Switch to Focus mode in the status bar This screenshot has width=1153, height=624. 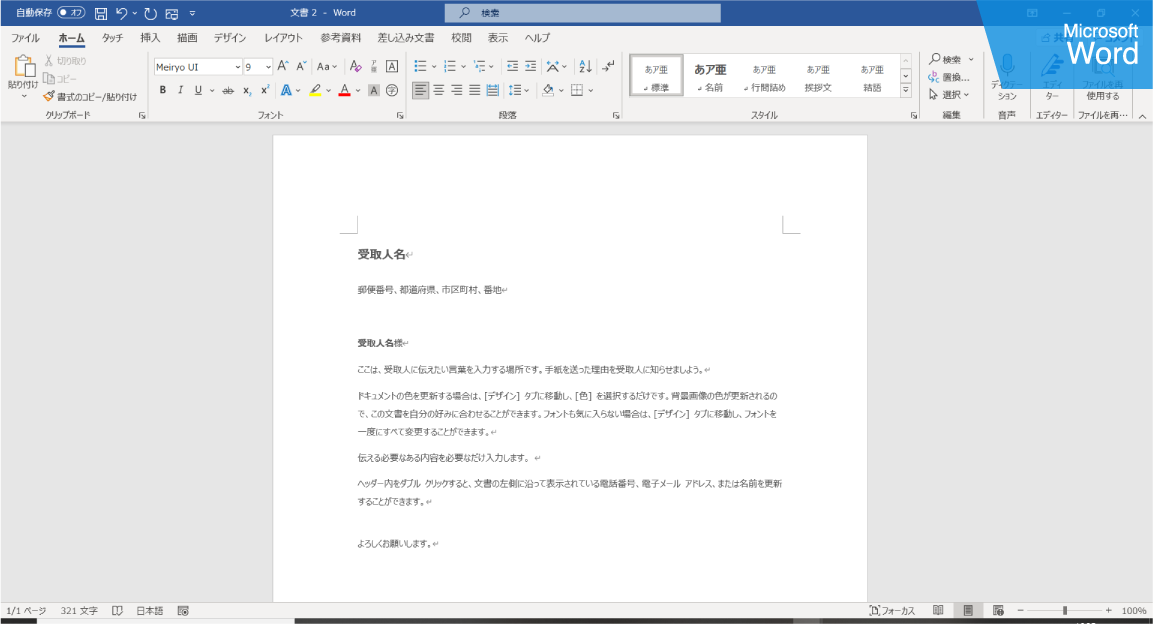(x=888, y=609)
